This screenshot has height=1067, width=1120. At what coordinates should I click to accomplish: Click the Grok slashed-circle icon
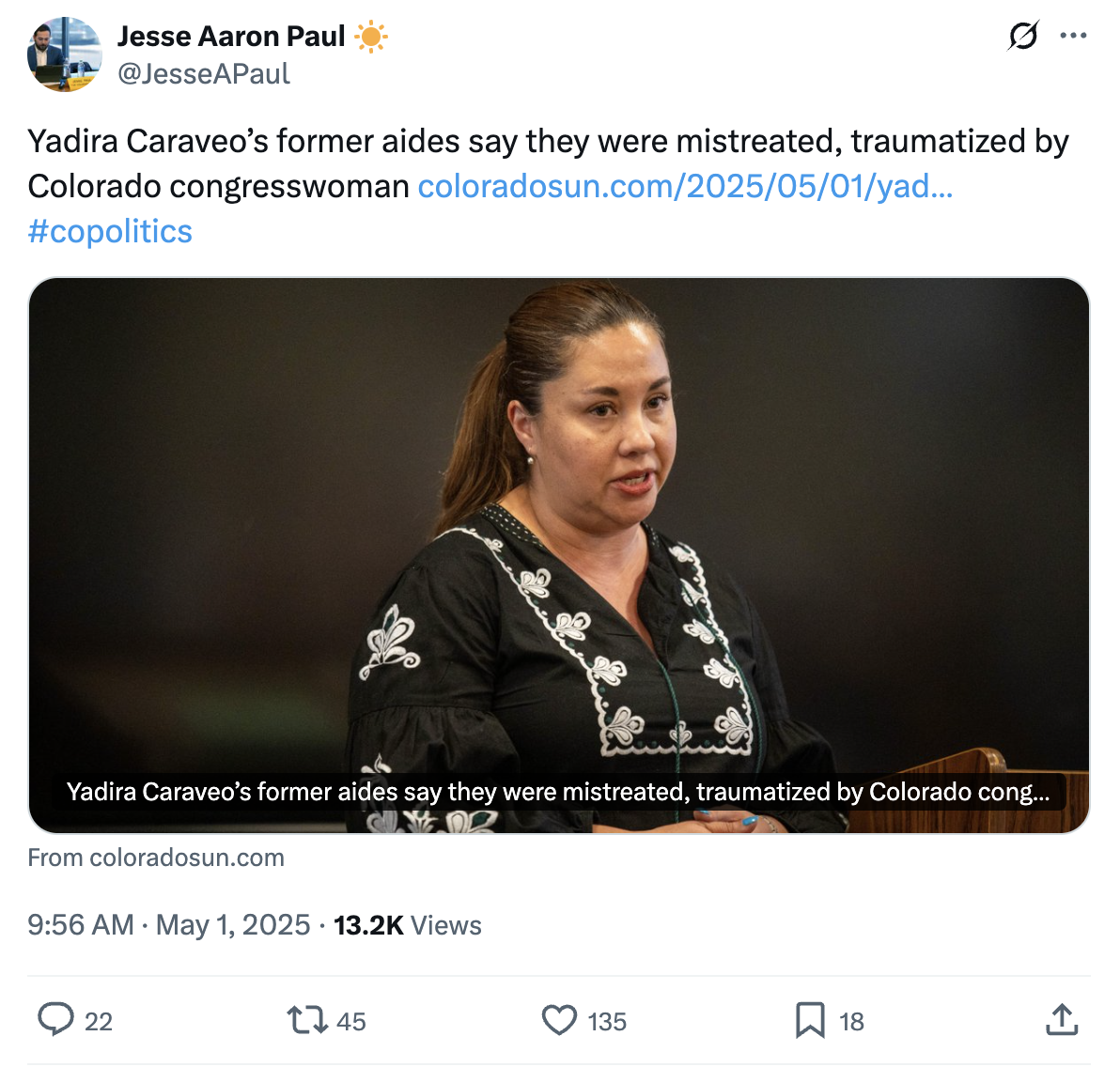click(x=1023, y=36)
